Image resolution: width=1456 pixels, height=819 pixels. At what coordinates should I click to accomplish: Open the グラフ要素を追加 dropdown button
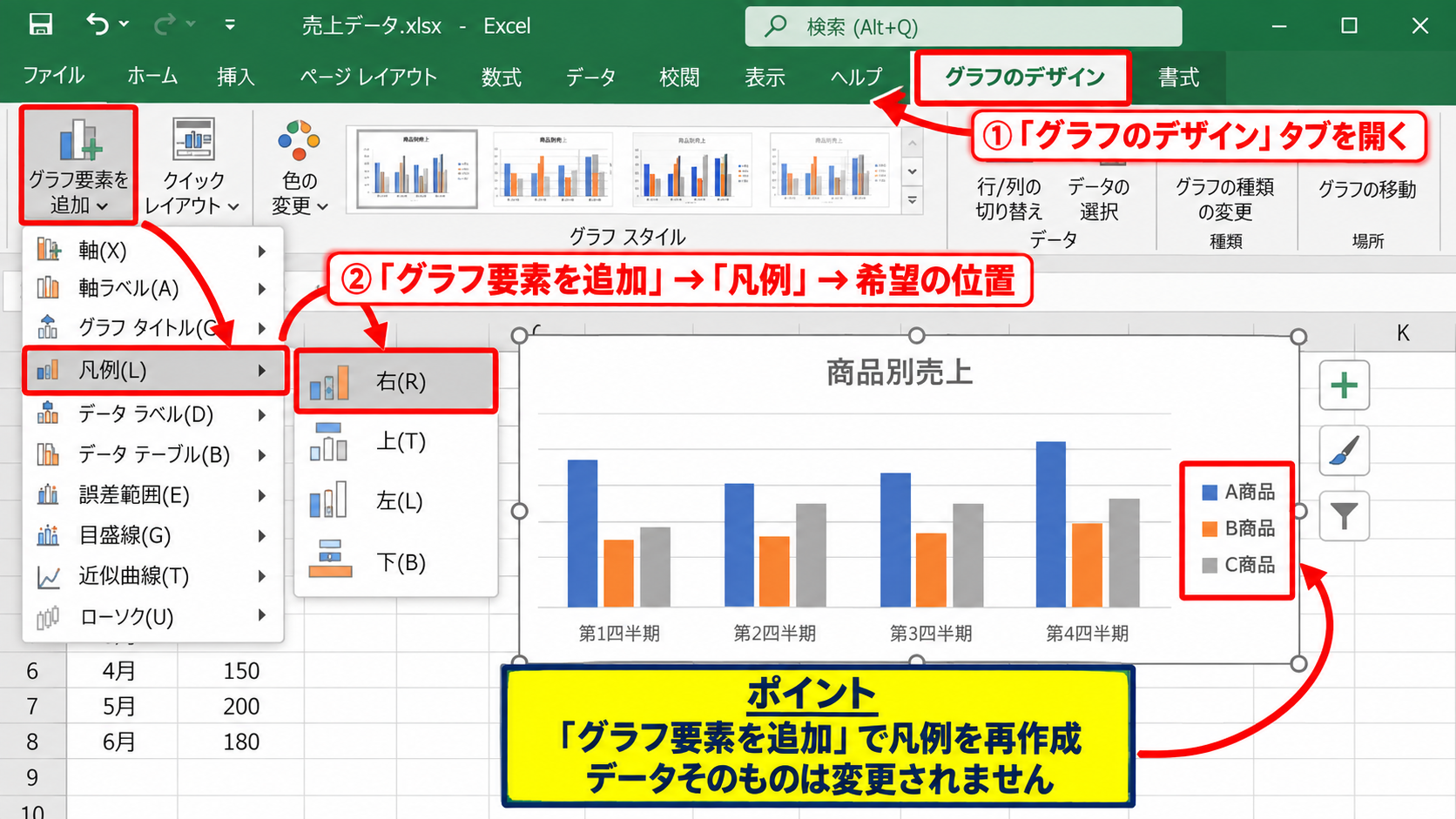(78, 165)
